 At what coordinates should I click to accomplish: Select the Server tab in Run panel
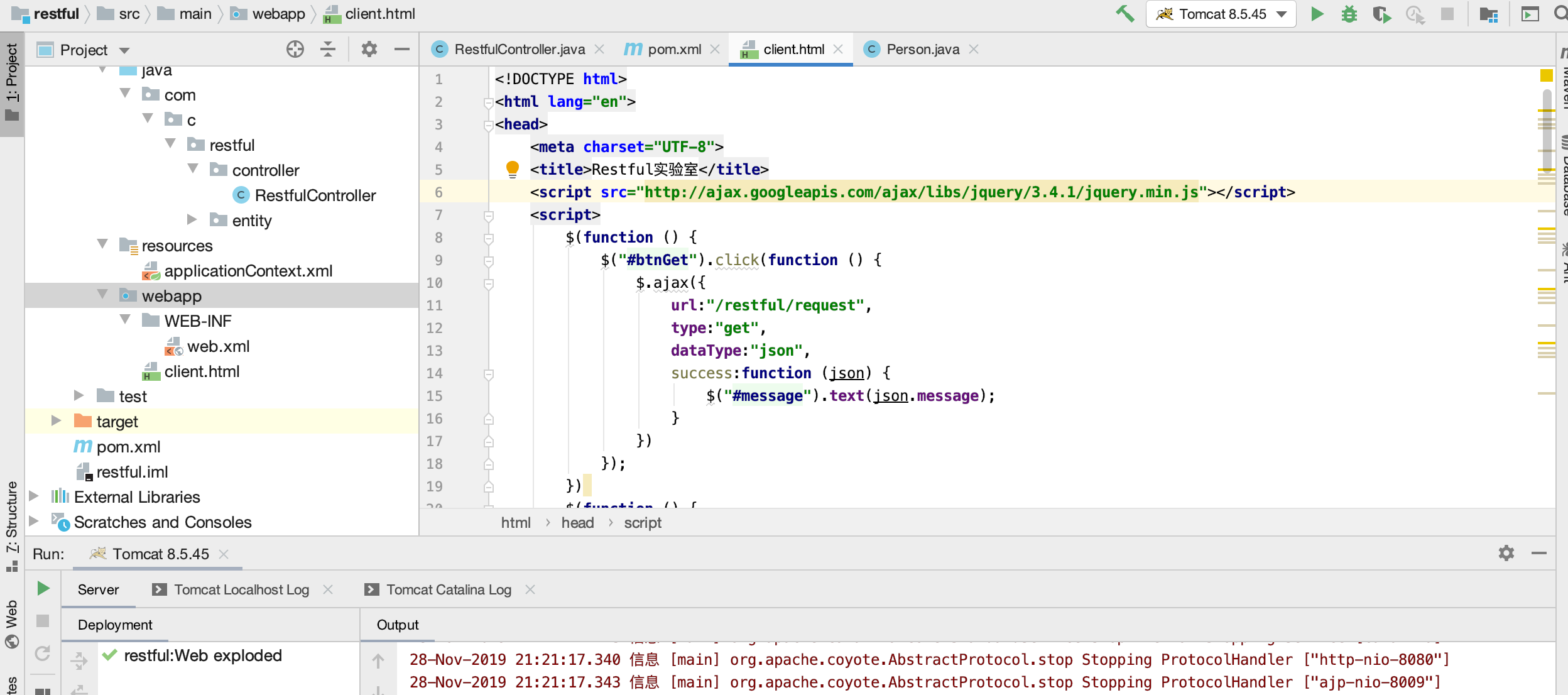point(98,589)
